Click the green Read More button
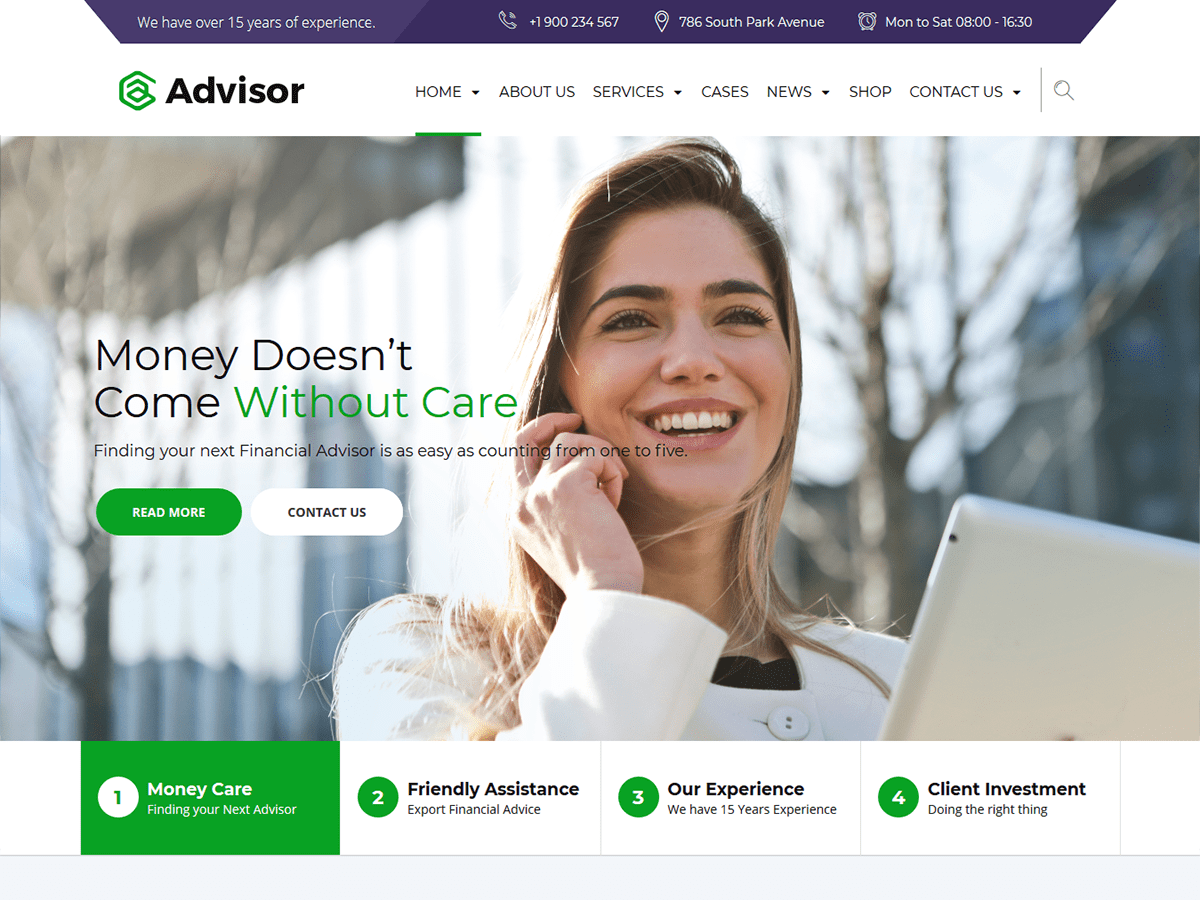Image resolution: width=1200 pixels, height=900 pixels. [x=169, y=512]
